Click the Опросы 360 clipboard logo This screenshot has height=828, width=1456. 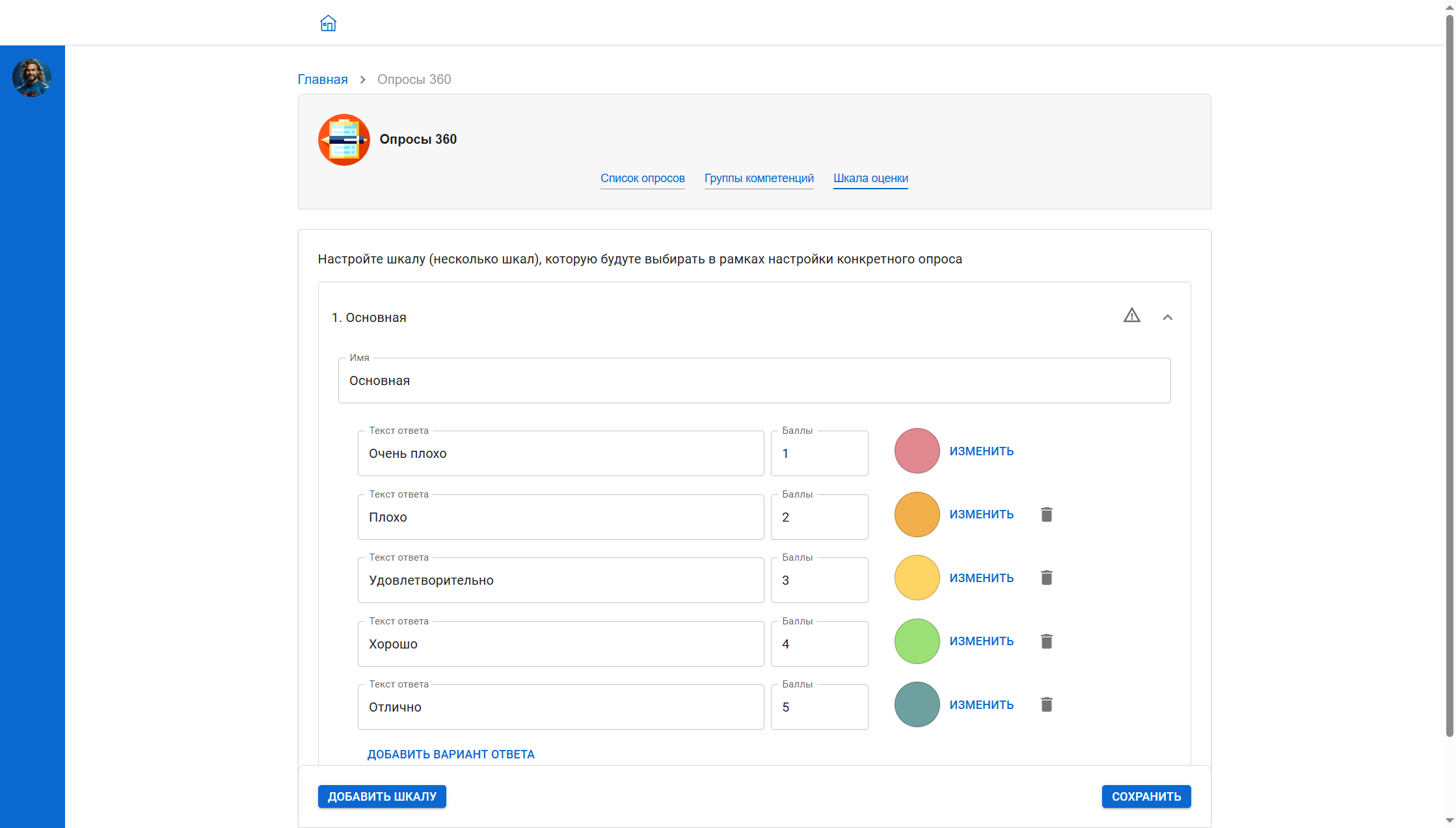[344, 140]
